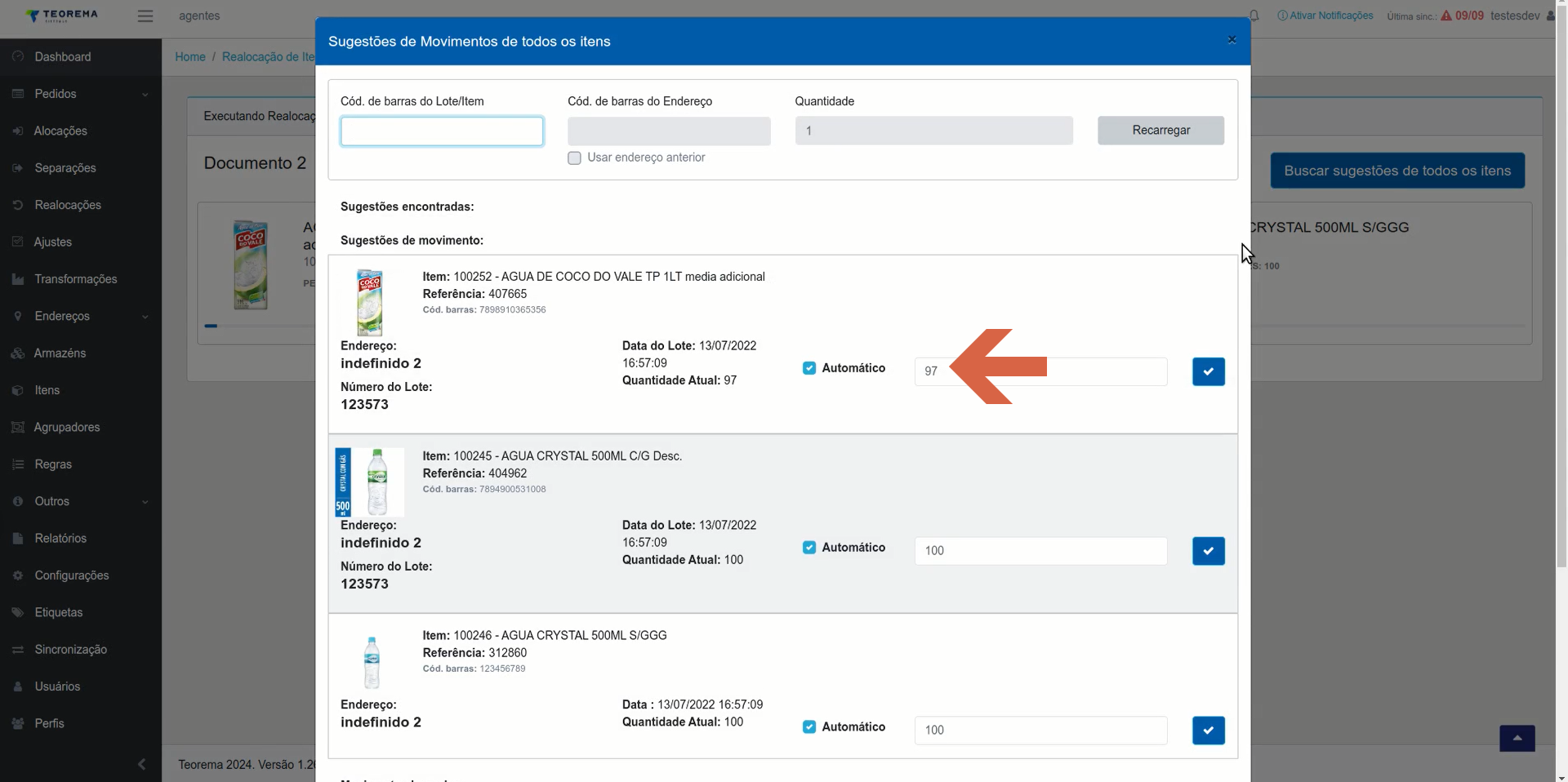1568x782 pixels.
Task: Click the AGUA CRYSTAL C/G Desc. thumbnail
Action: click(369, 482)
